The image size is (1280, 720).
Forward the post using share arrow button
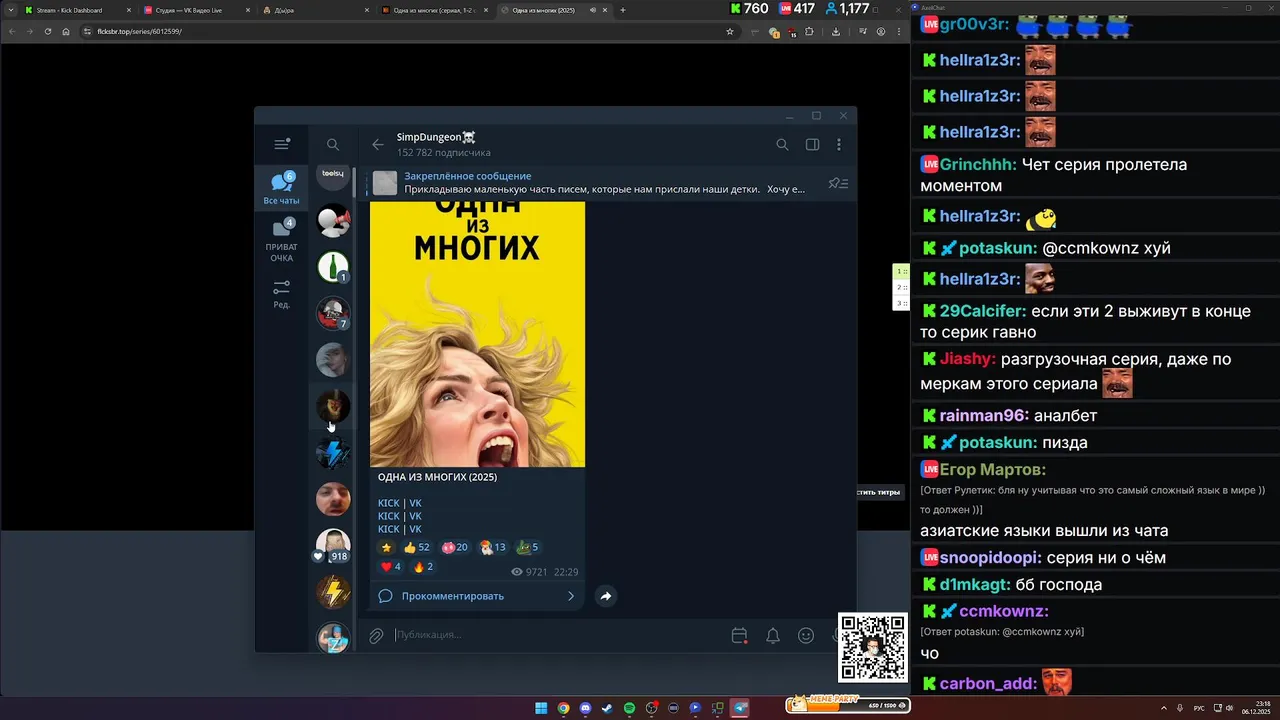(x=605, y=596)
